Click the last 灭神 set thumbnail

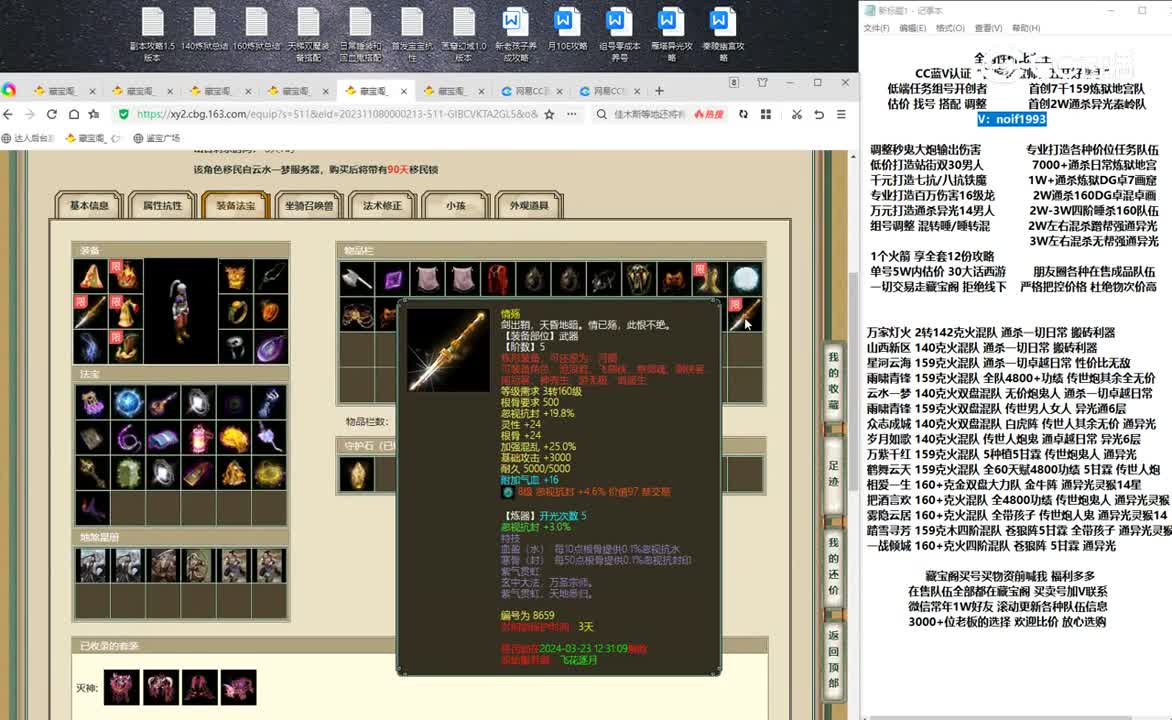coord(238,687)
